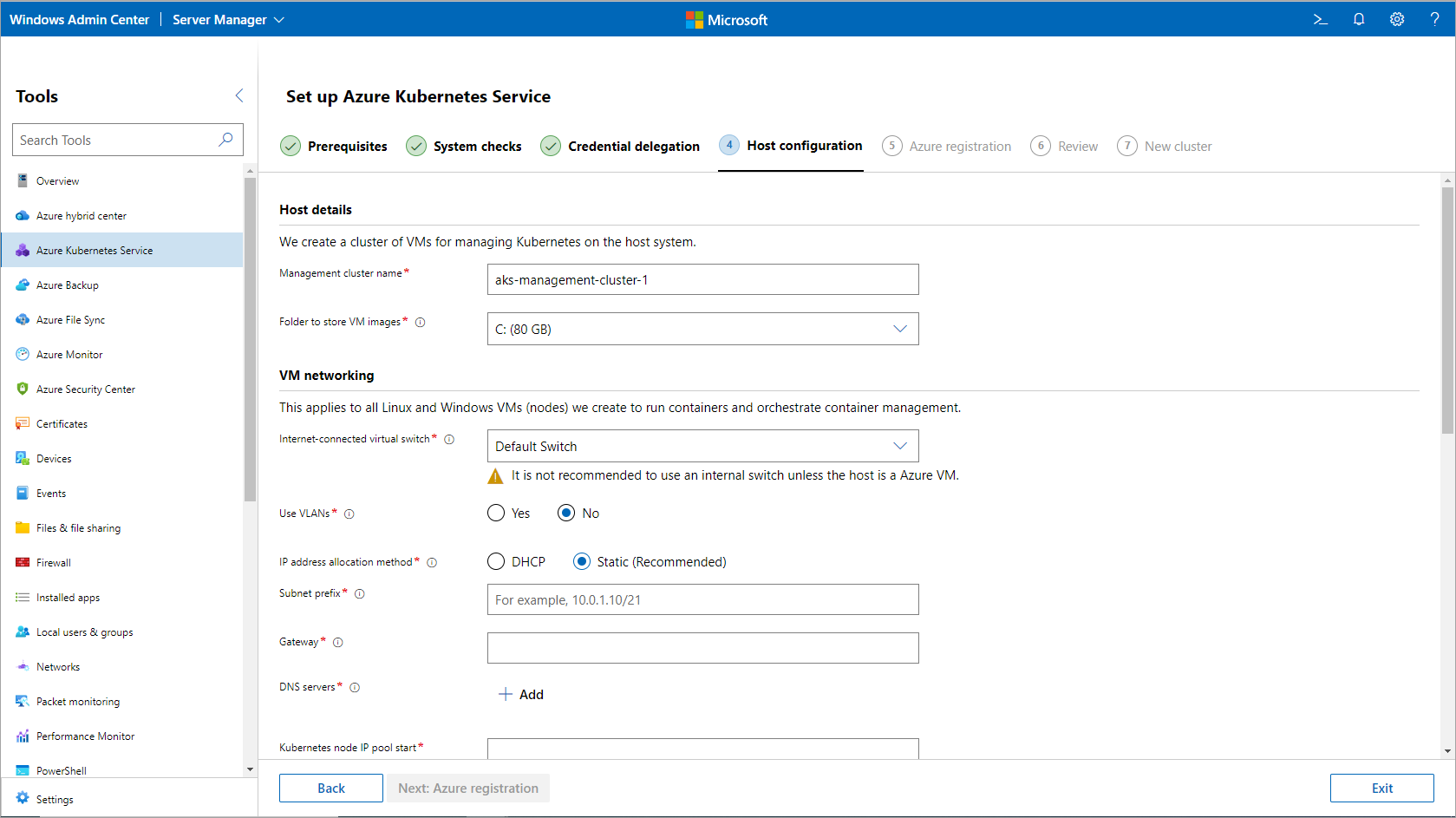
Task: Click the Gateway input field
Action: 702,648
